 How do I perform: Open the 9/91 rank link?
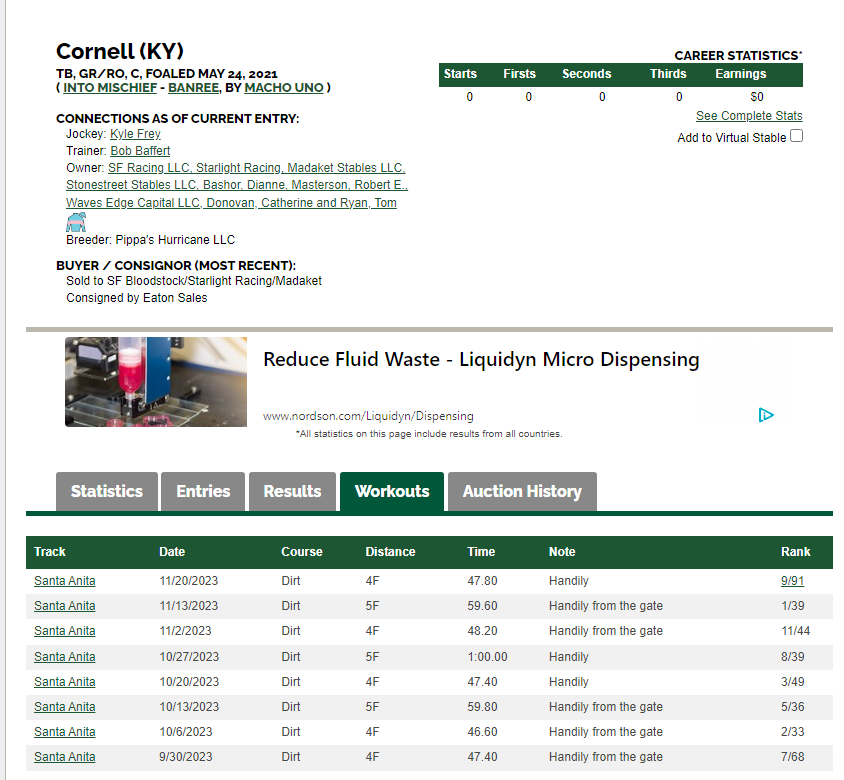792,581
